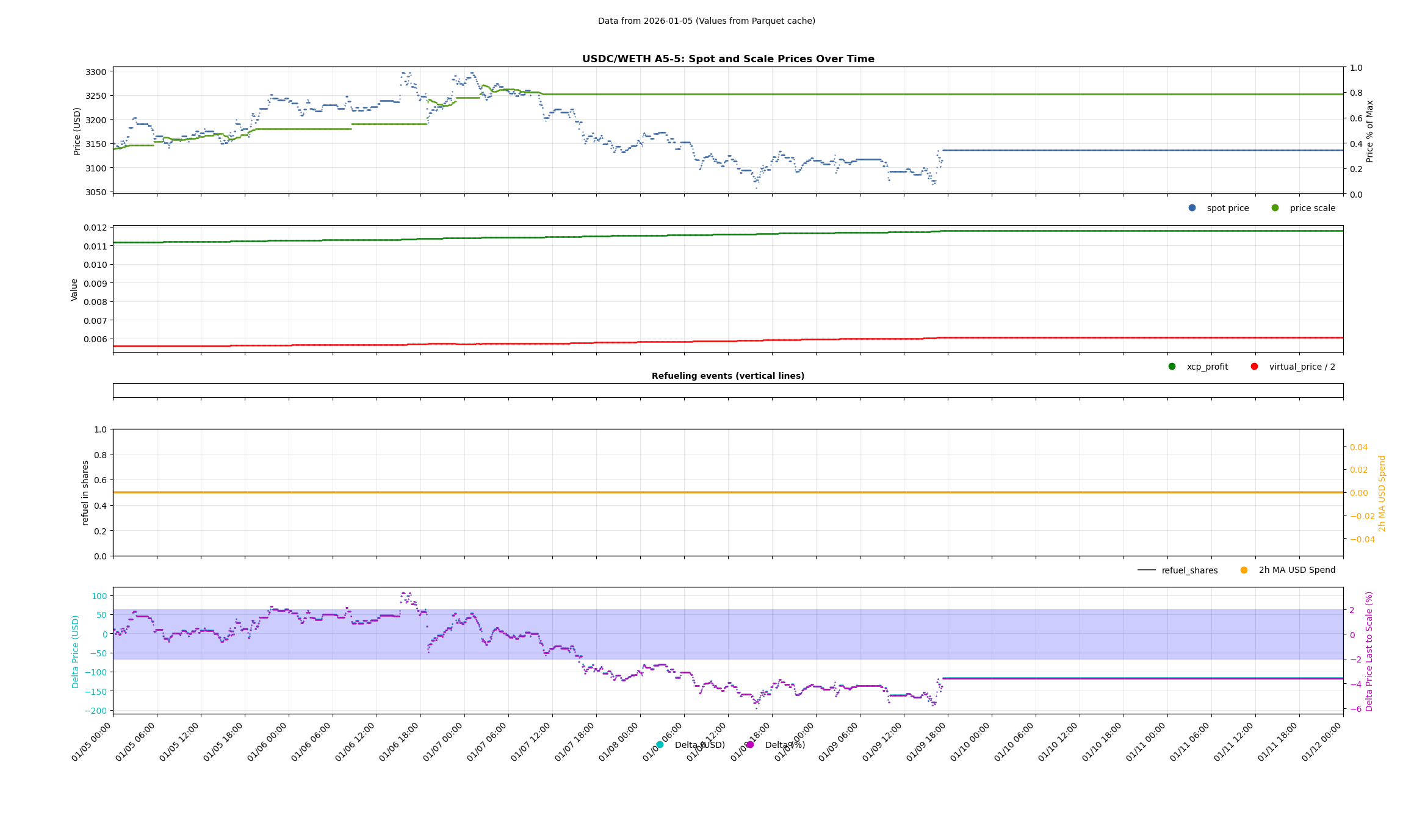Click the 'Refueling events (vertical lines)' heading
Image resolution: width=1414 pixels, height=840 pixels.
(x=727, y=376)
